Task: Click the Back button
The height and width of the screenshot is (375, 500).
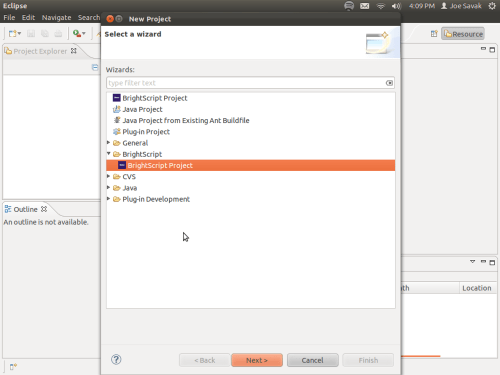Action: click(205, 360)
